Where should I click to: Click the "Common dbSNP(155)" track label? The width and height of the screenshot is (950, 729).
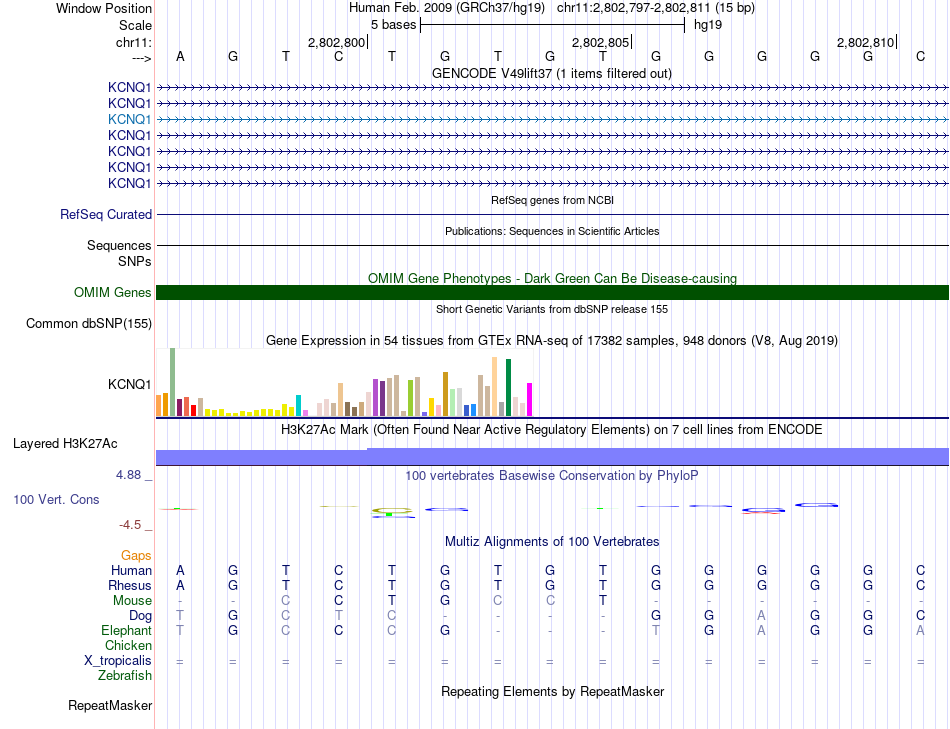pos(88,324)
